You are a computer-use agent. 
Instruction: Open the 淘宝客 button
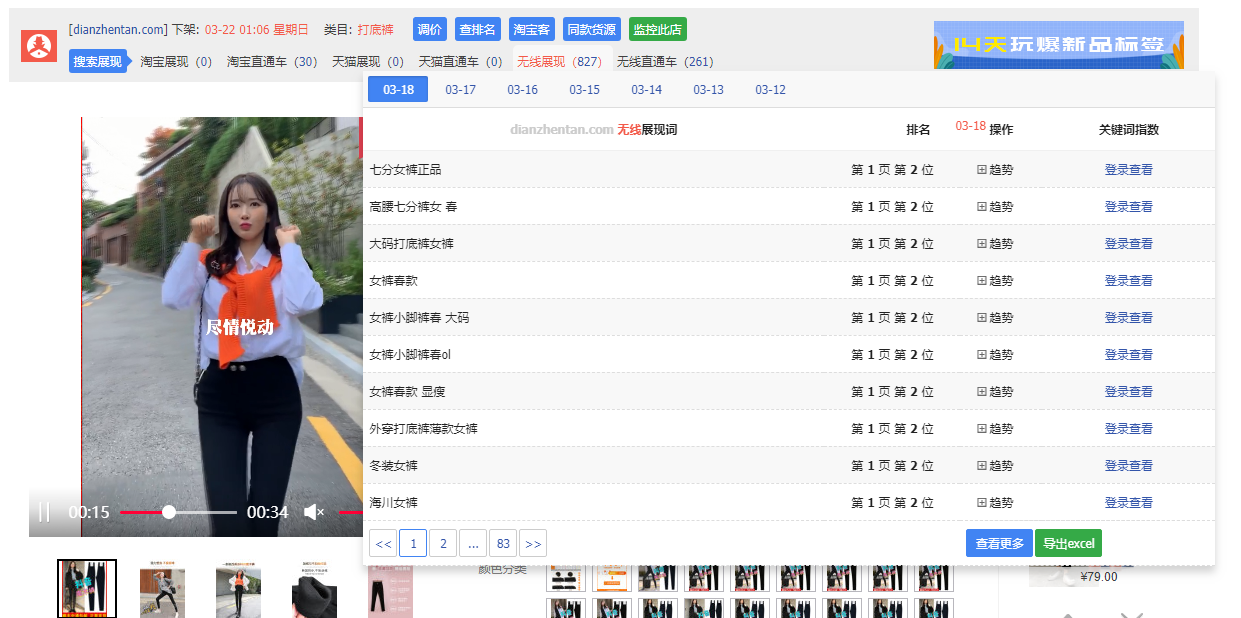pos(532,29)
